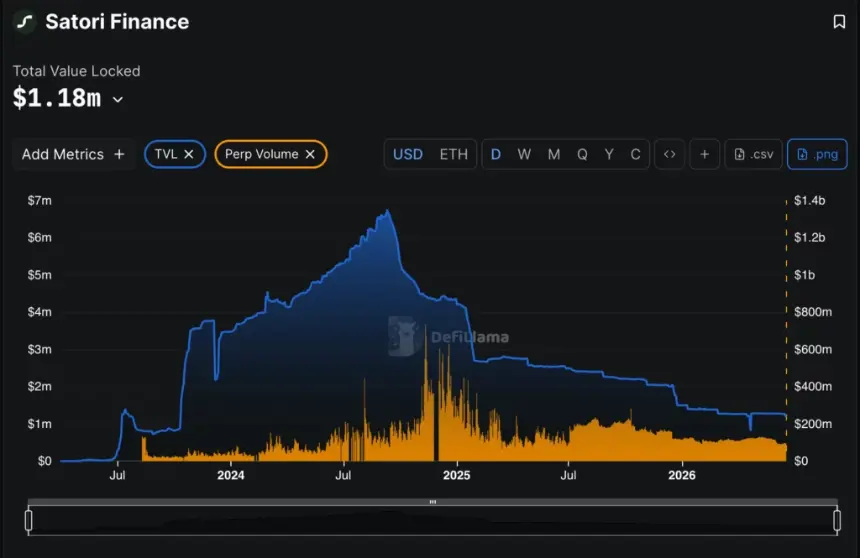Expand the Total Value Locked dropdown chevron
This screenshot has height=558, width=860.
point(117,99)
